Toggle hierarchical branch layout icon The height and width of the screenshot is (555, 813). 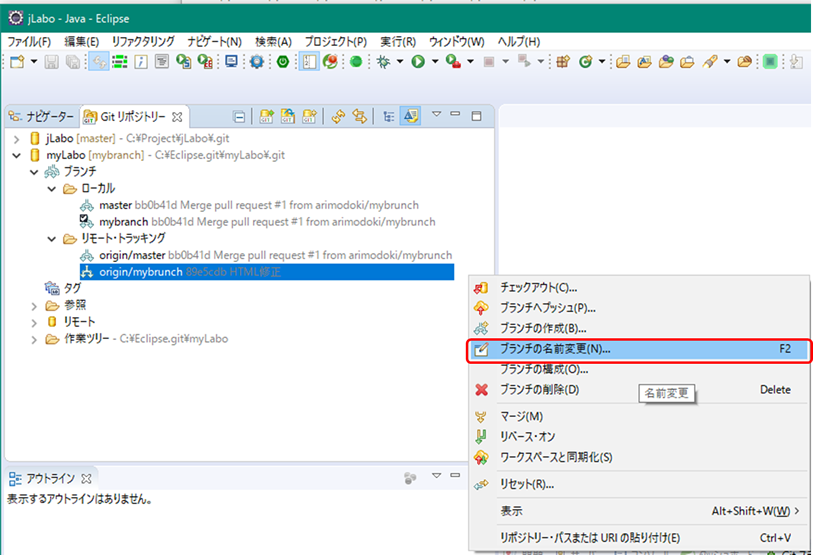(388, 117)
